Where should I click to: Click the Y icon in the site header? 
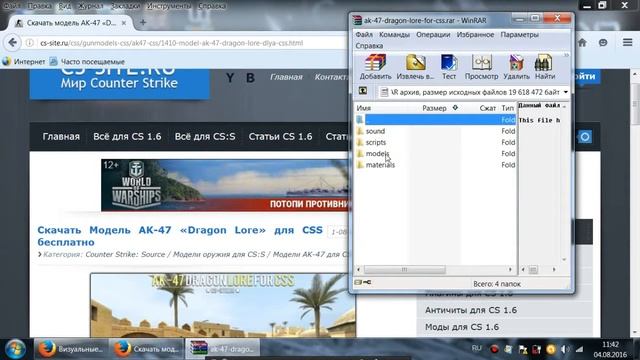click(230, 77)
